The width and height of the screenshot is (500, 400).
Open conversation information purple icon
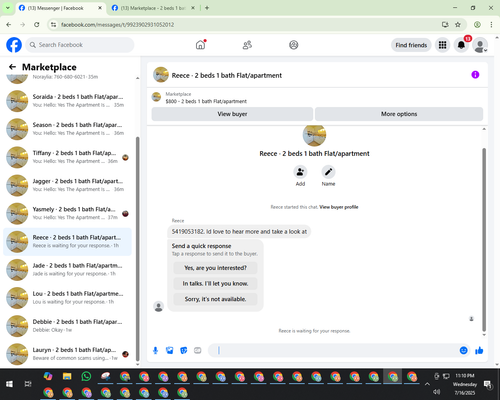[x=475, y=75]
